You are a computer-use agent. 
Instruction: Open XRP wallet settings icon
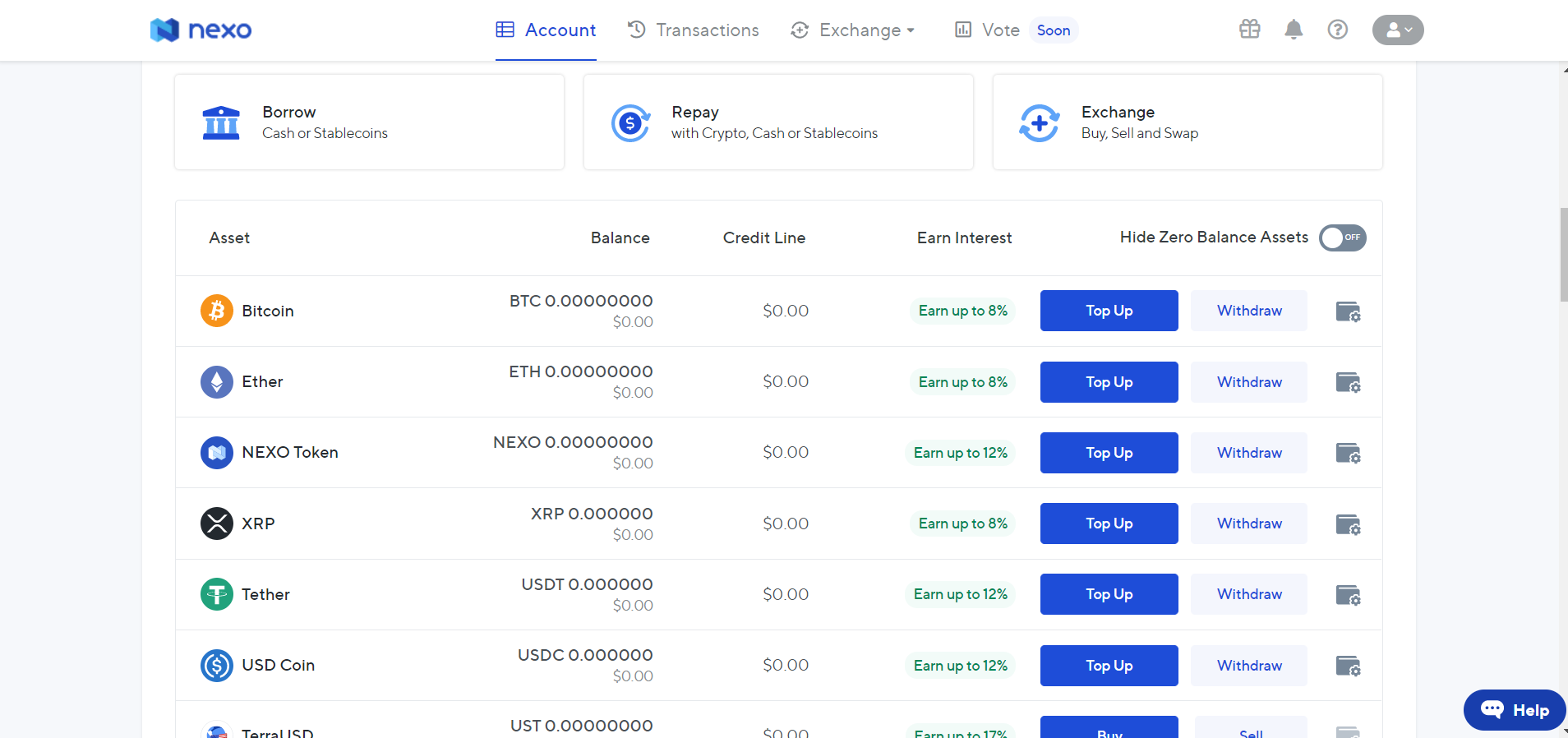[x=1349, y=524]
